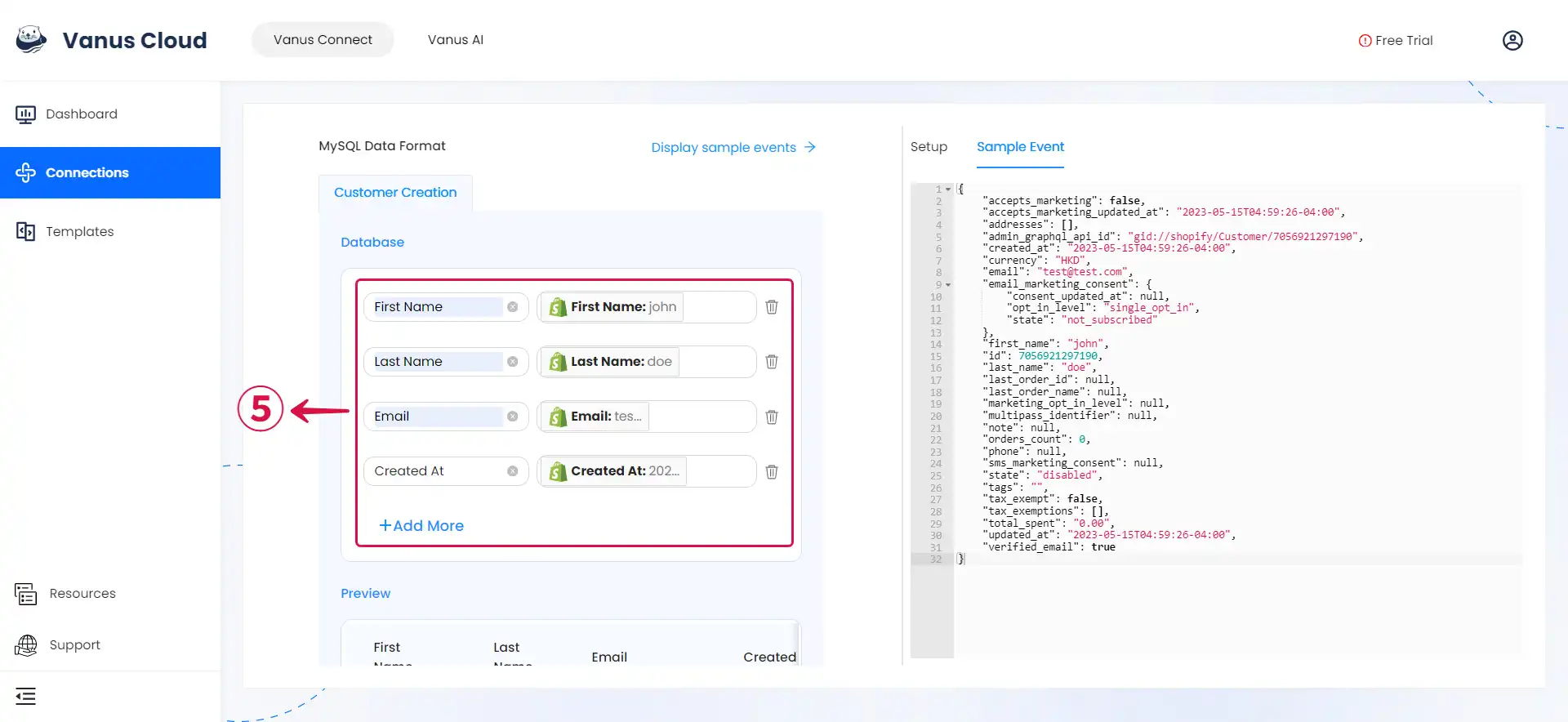
Task: Click the arrow next to Display sample events
Action: coord(809,147)
